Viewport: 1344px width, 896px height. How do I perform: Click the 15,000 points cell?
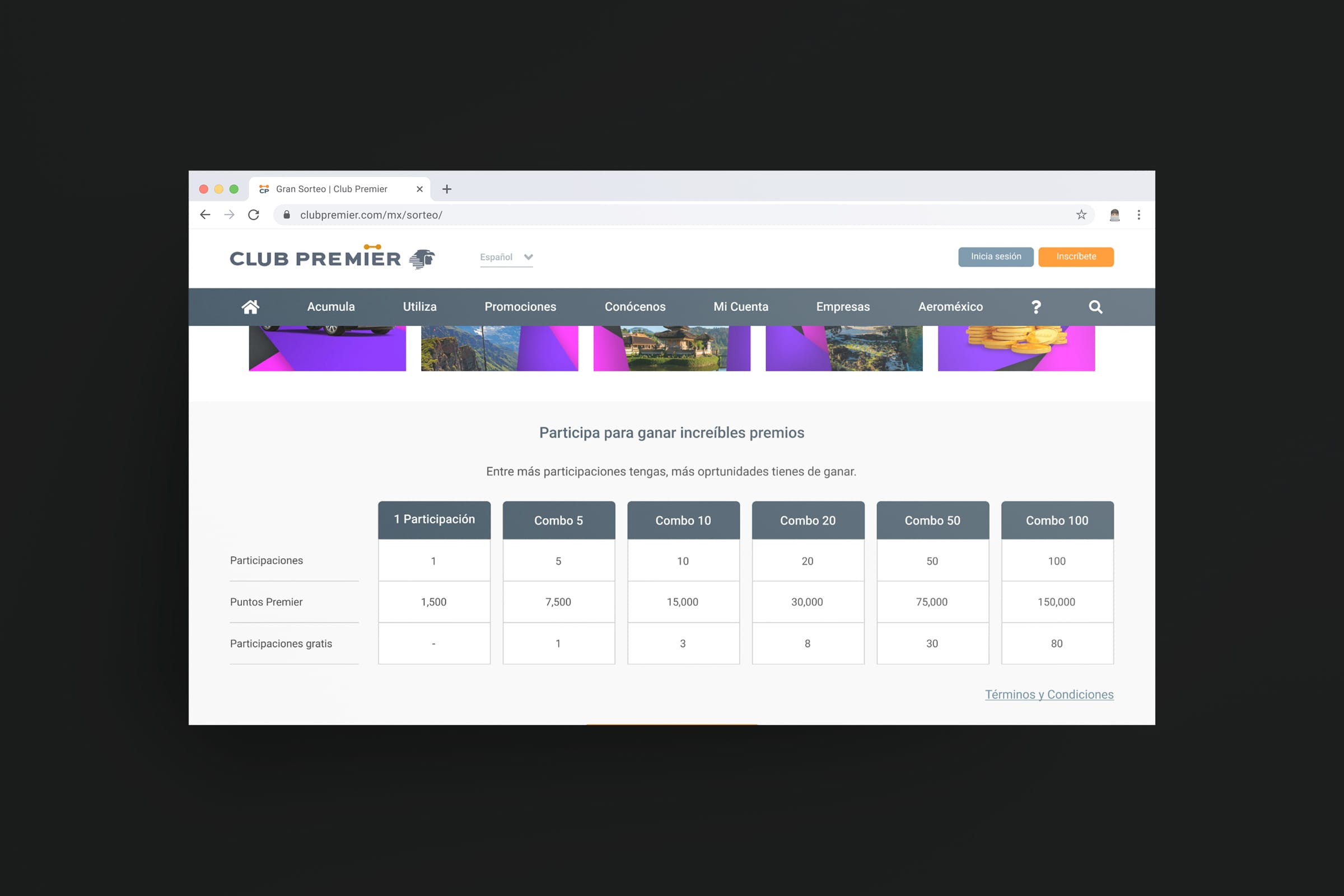(683, 601)
